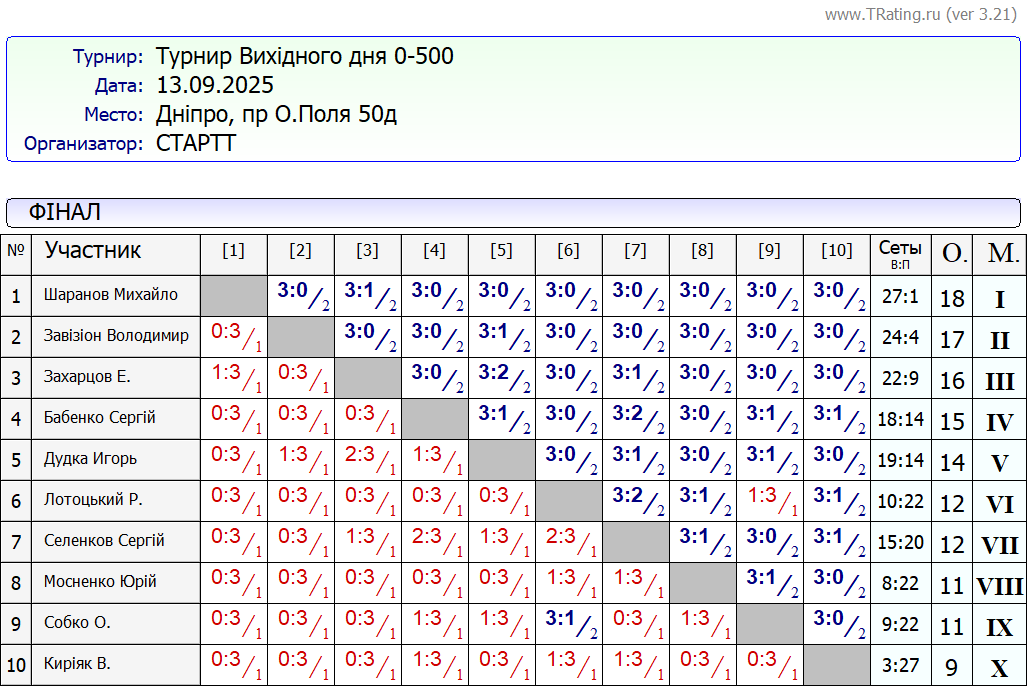This screenshot has width=1027, height=686.
Task: Open player Завізіон Володимир
Action: 116,336
